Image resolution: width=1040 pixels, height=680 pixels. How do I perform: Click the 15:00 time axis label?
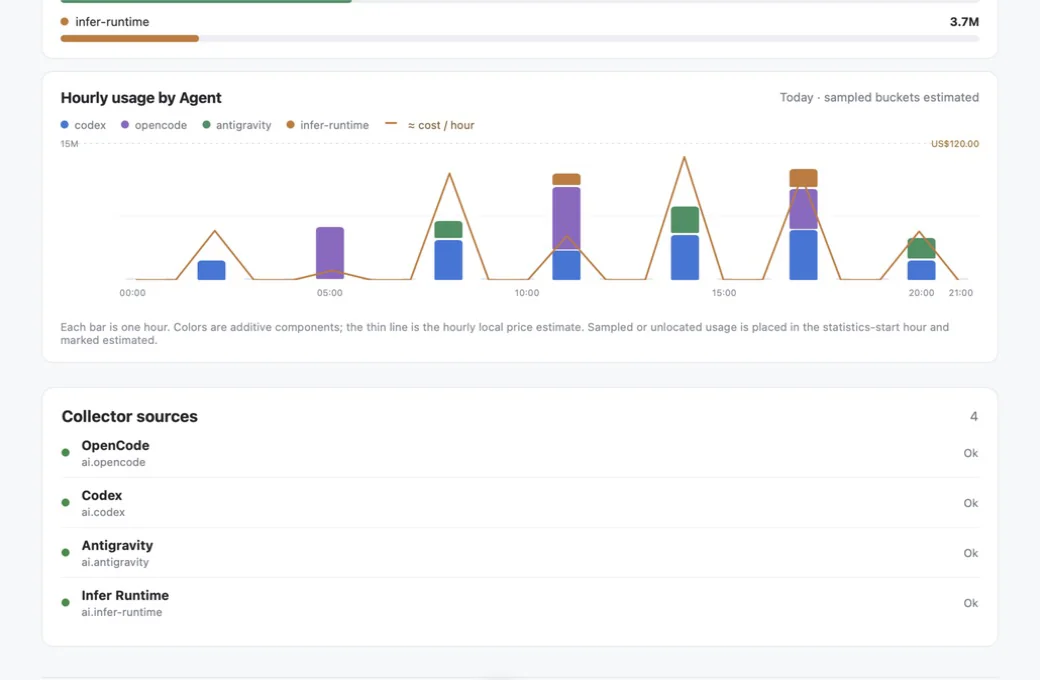coord(724,293)
